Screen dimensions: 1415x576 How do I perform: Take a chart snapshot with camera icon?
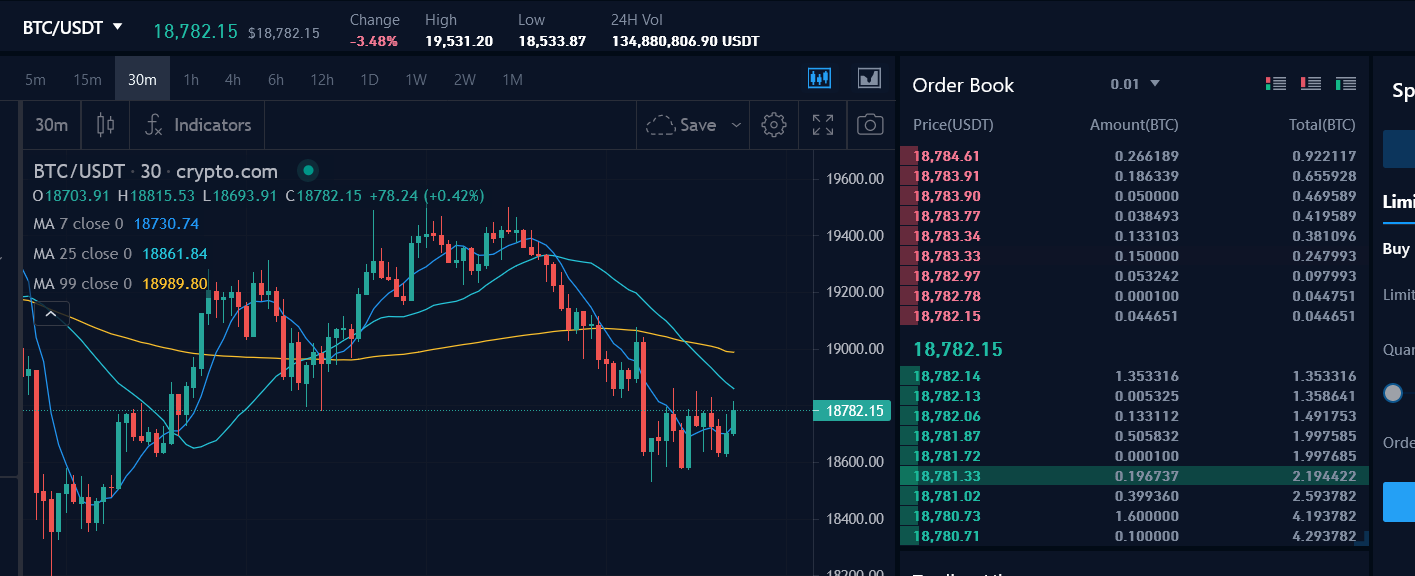[871, 125]
